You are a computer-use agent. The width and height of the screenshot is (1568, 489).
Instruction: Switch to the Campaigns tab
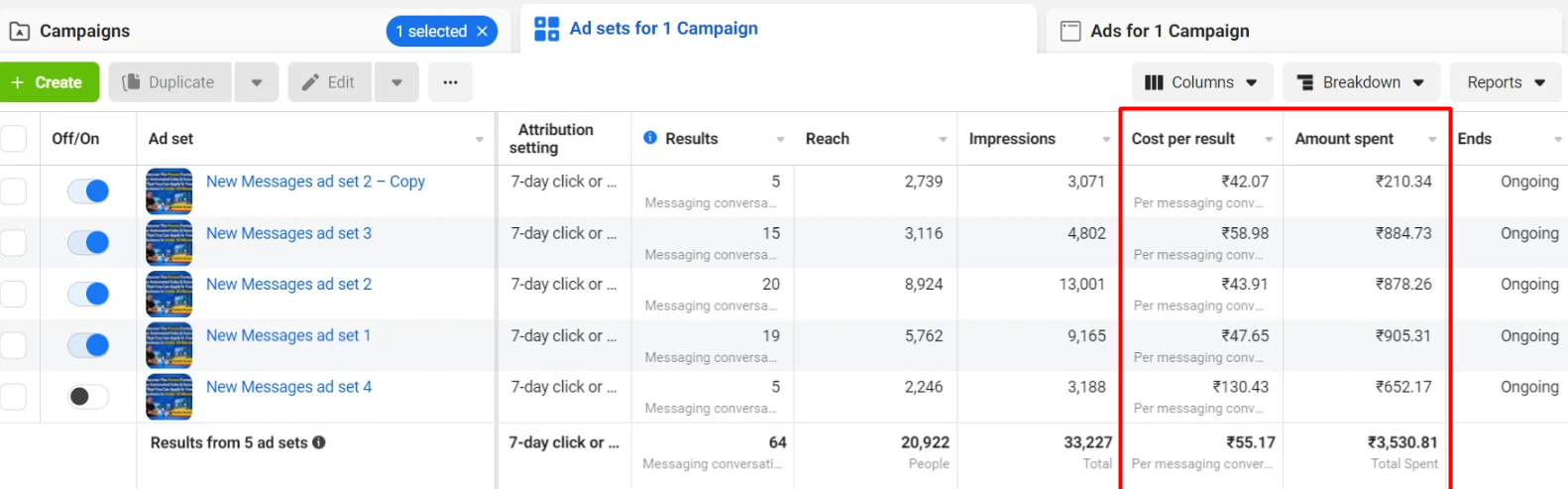85,32
